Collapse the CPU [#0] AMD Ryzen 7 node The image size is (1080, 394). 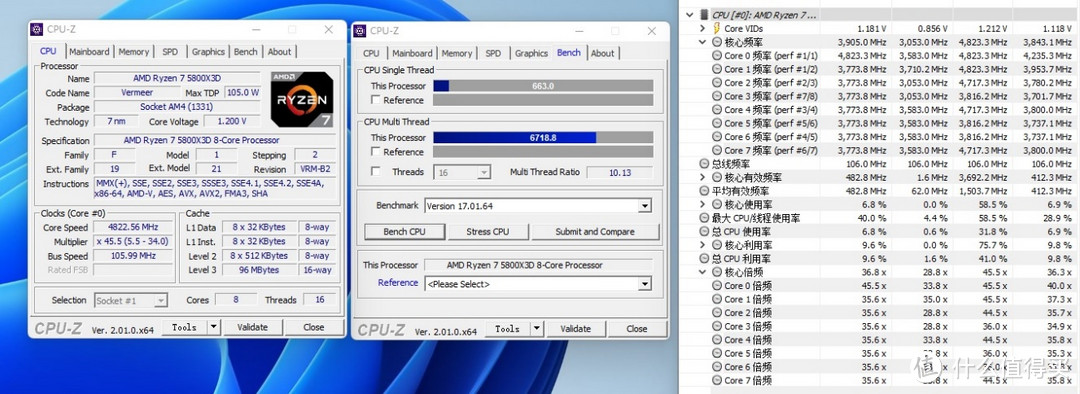pos(689,14)
